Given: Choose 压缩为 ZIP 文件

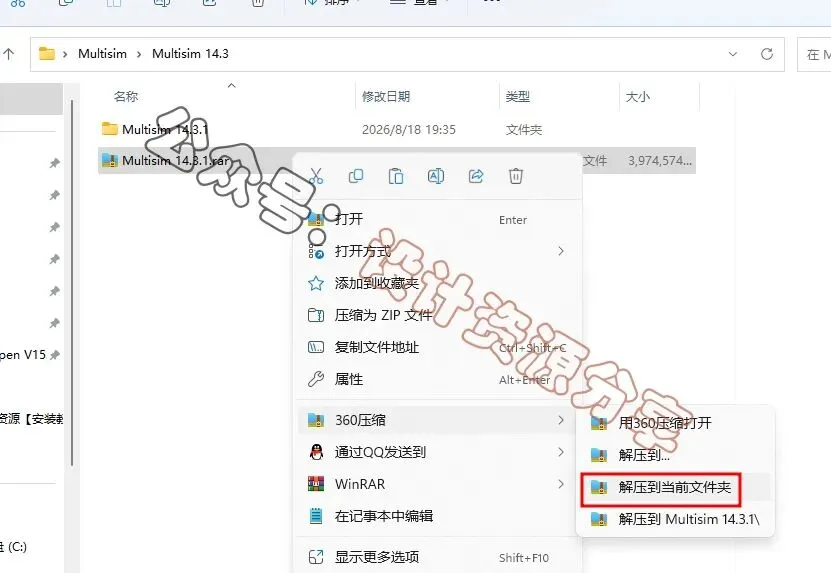Looking at the screenshot, I should tap(437, 315).
